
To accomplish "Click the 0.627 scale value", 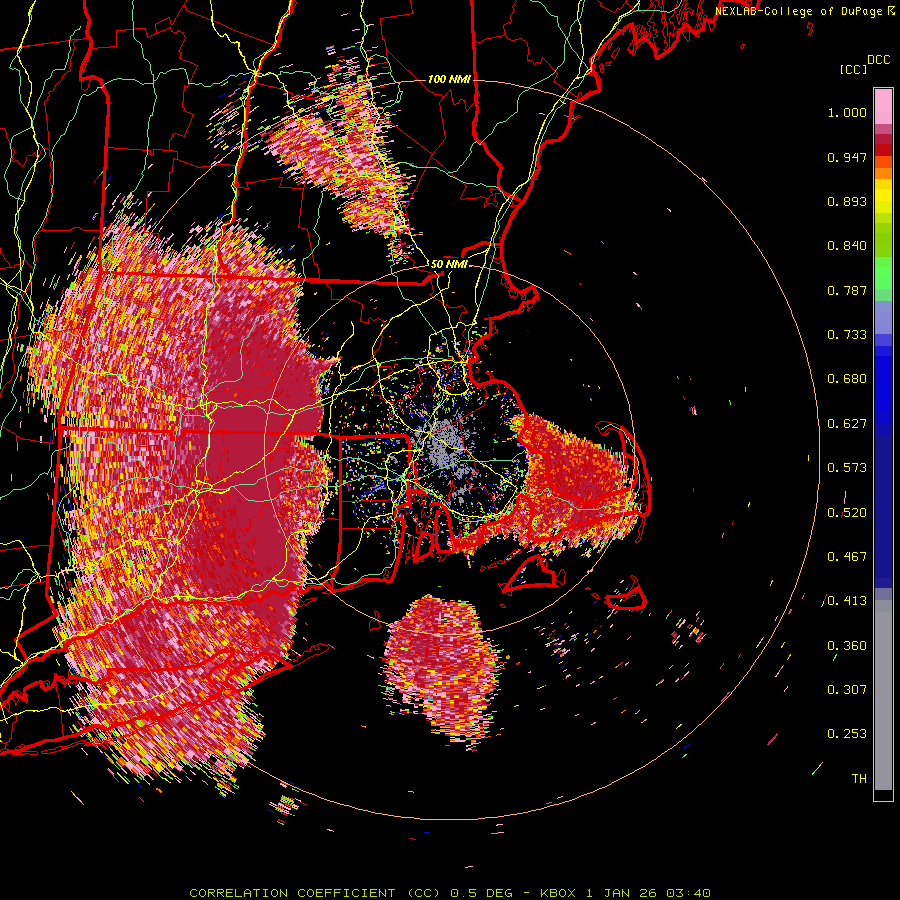I will (x=847, y=424).
